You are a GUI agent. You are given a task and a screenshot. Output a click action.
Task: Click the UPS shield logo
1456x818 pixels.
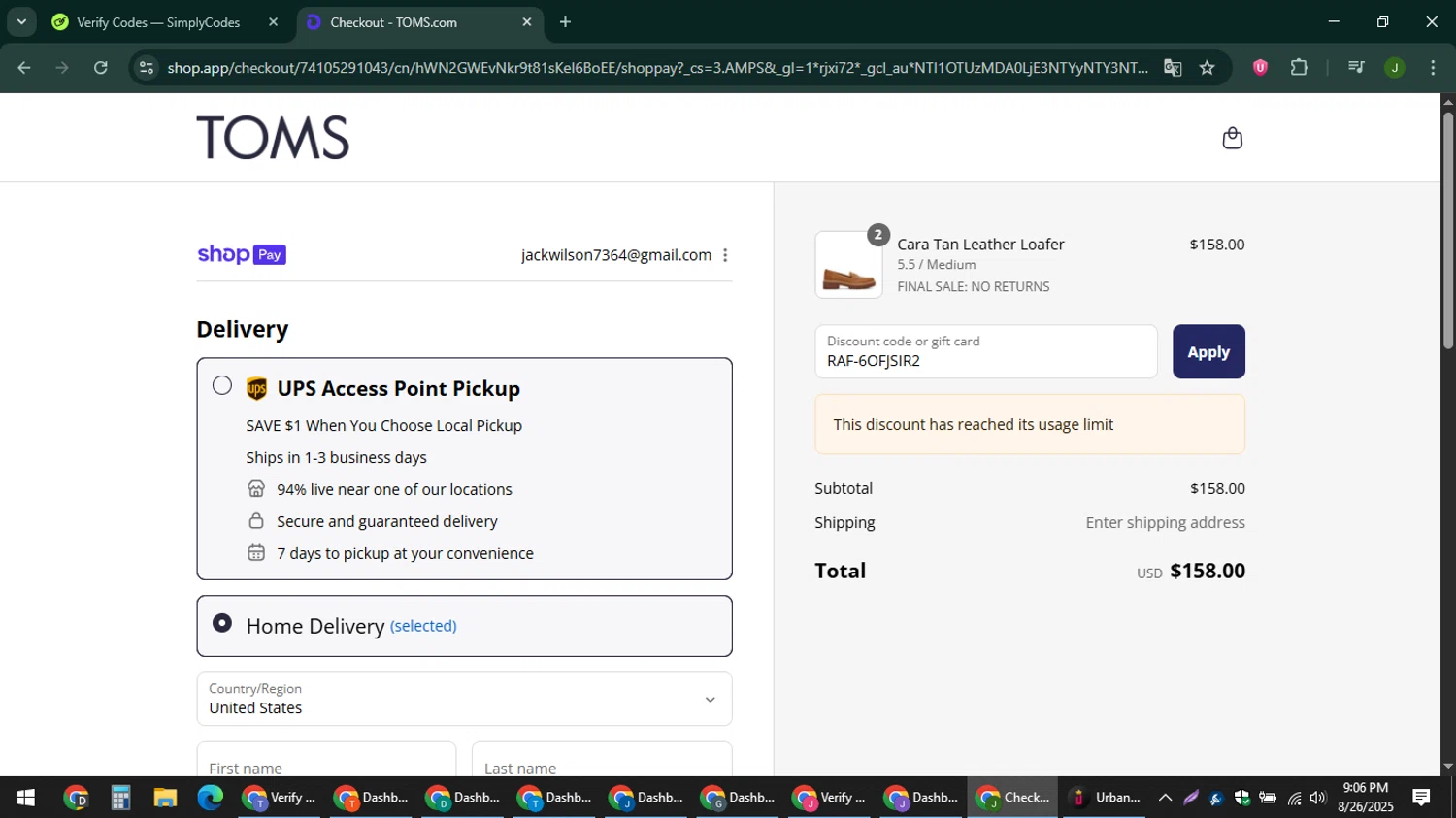(x=256, y=389)
